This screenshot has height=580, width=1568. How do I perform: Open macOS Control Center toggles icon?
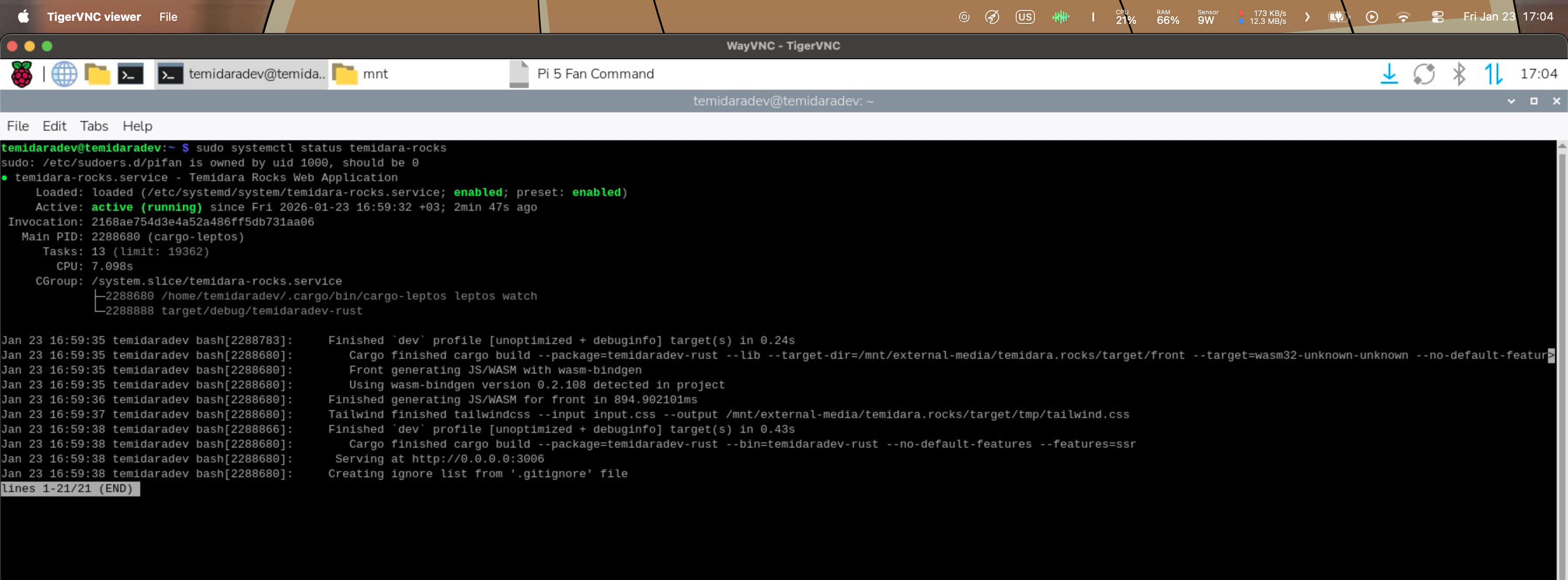(1437, 17)
